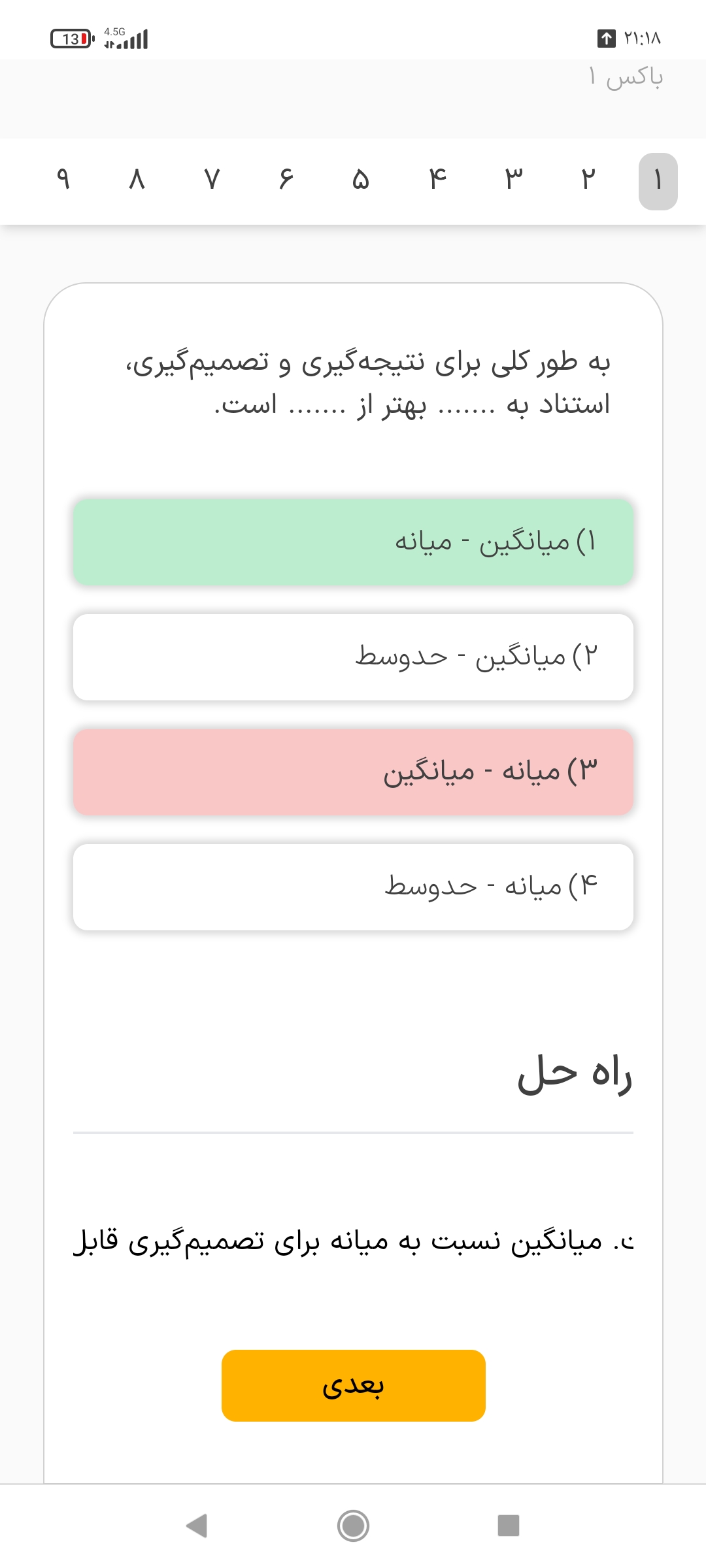Viewport: 706px width, 1568px height.
Task: Open recent apps via the square icon
Action: tap(508, 1526)
